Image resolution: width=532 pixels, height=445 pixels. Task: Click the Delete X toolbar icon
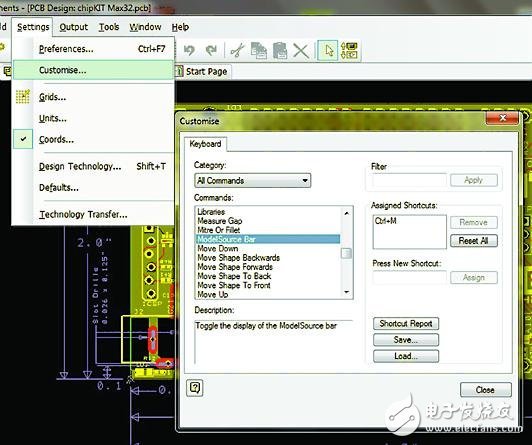[301, 51]
